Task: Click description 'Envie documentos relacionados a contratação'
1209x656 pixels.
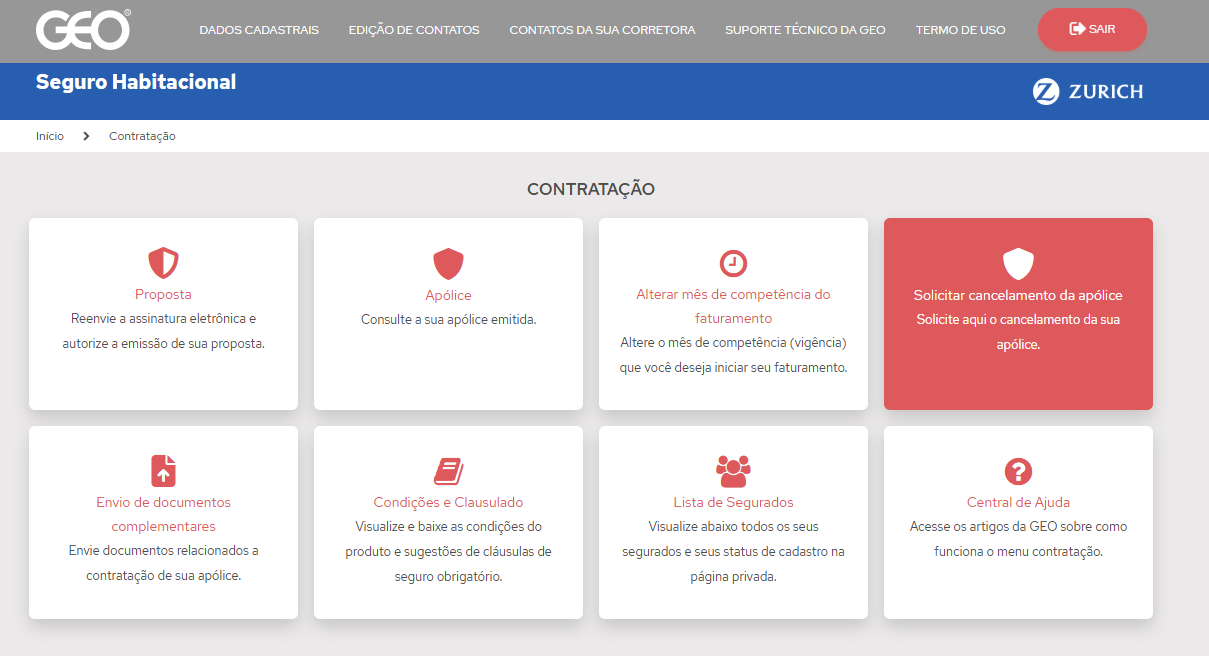Action: coord(163,563)
